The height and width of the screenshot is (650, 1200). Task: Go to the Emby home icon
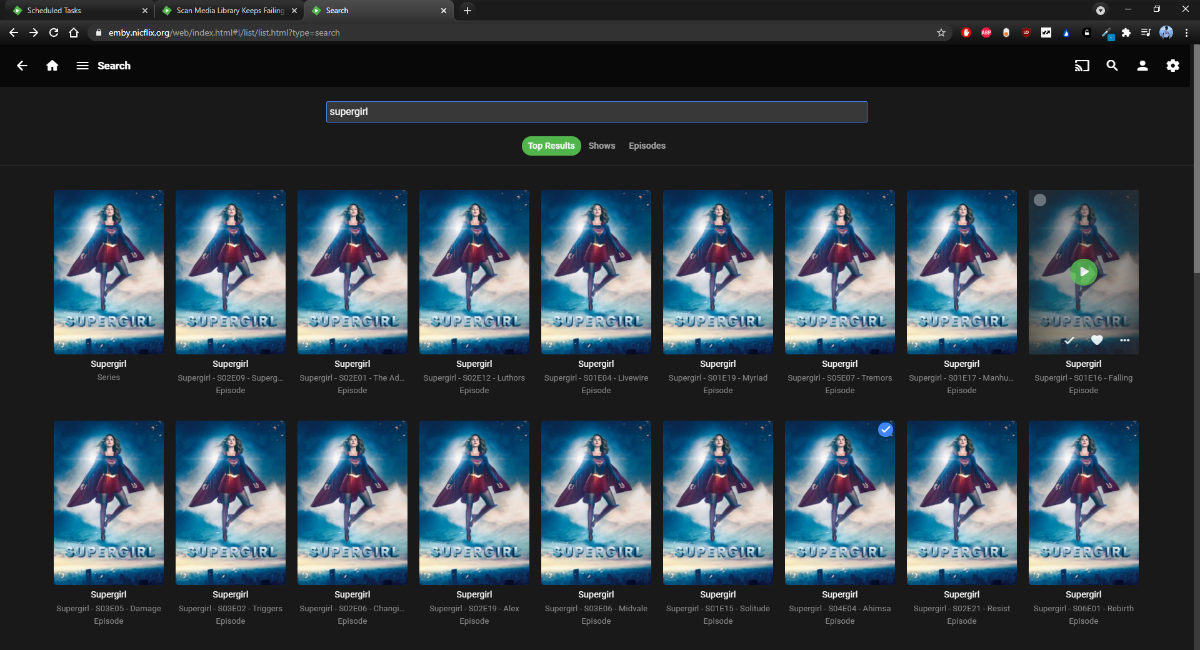pos(52,66)
